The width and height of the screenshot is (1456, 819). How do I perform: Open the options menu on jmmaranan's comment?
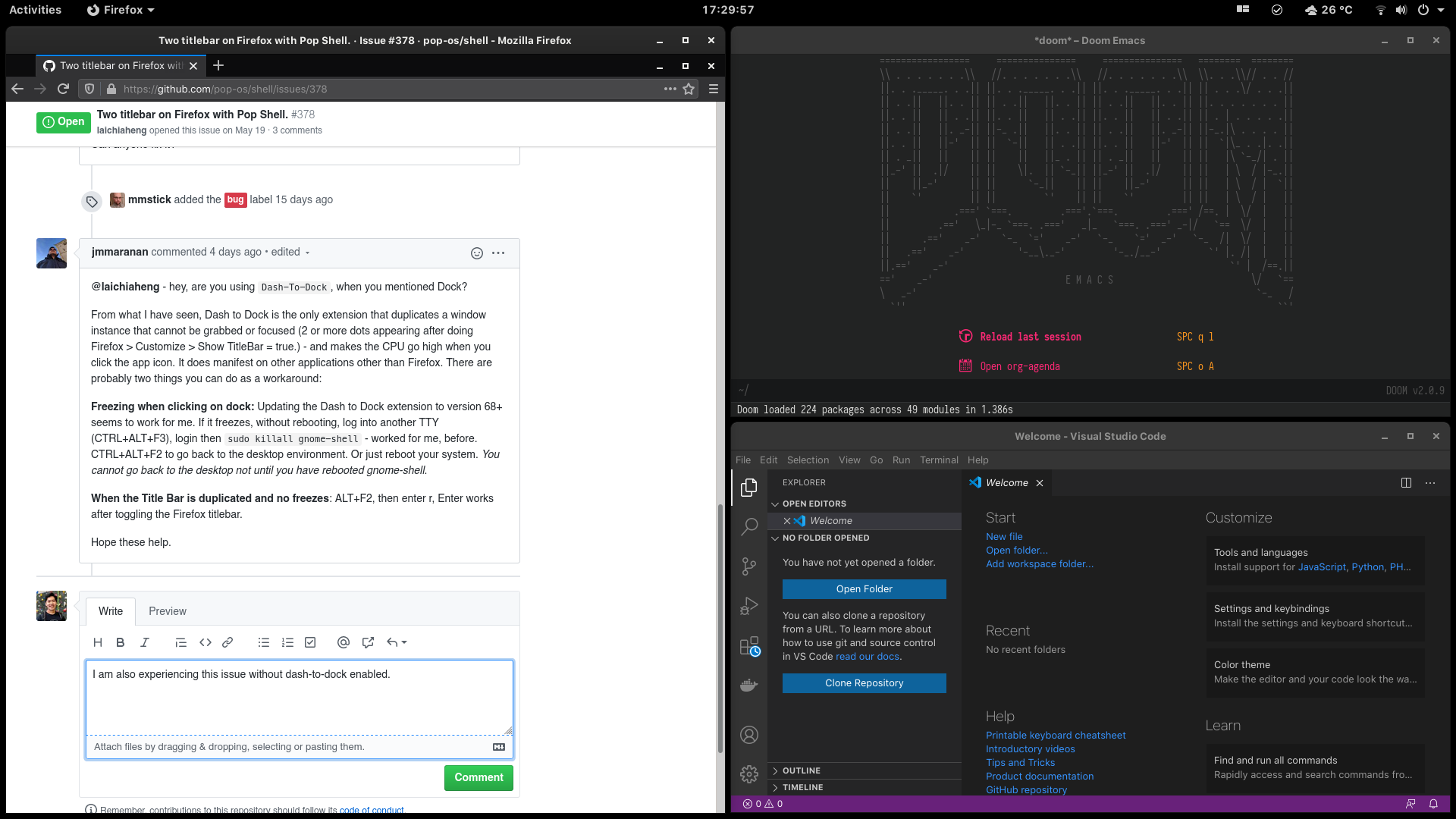click(498, 253)
